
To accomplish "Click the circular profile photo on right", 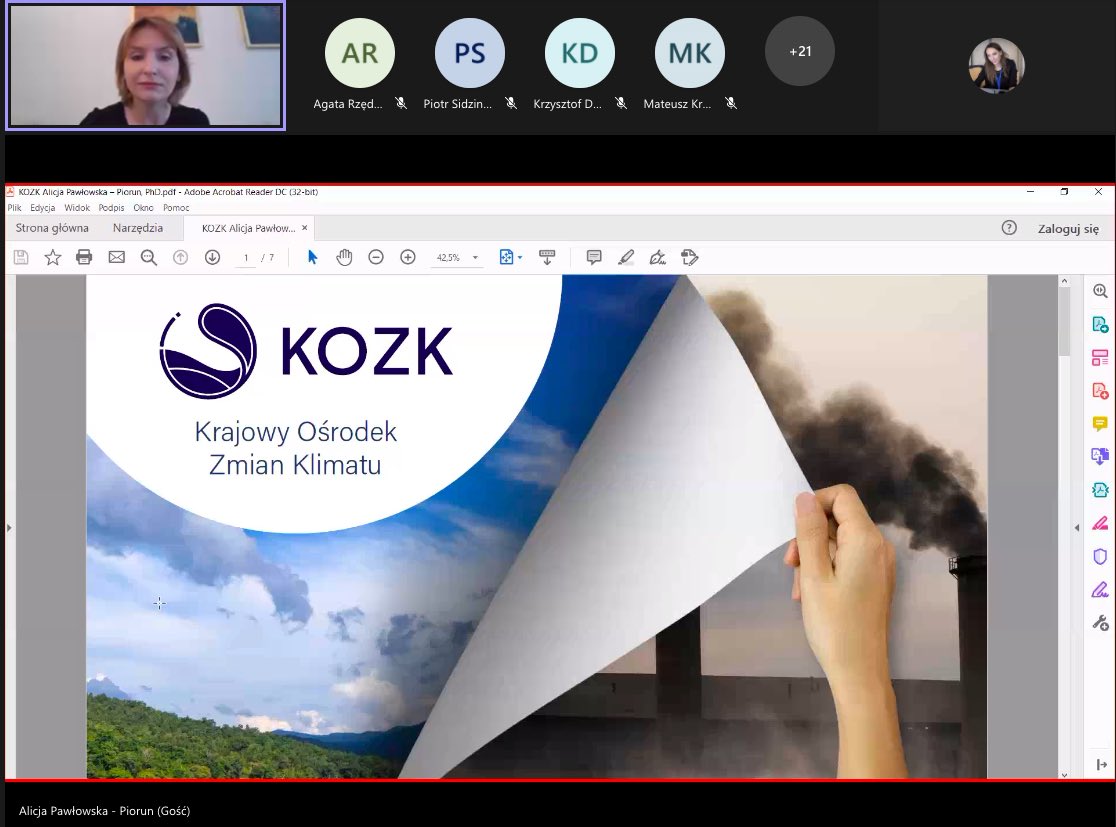I will point(996,66).
